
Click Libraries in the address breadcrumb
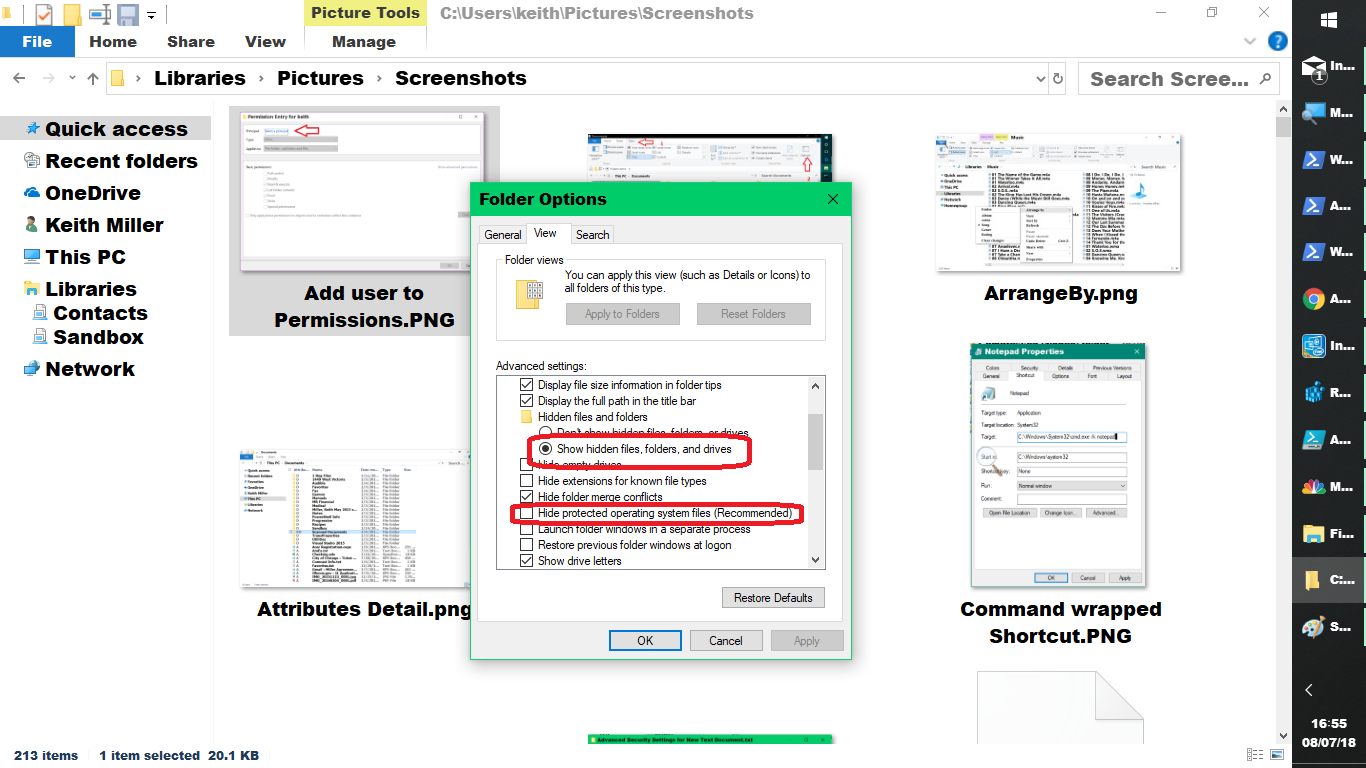tap(199, 78)
